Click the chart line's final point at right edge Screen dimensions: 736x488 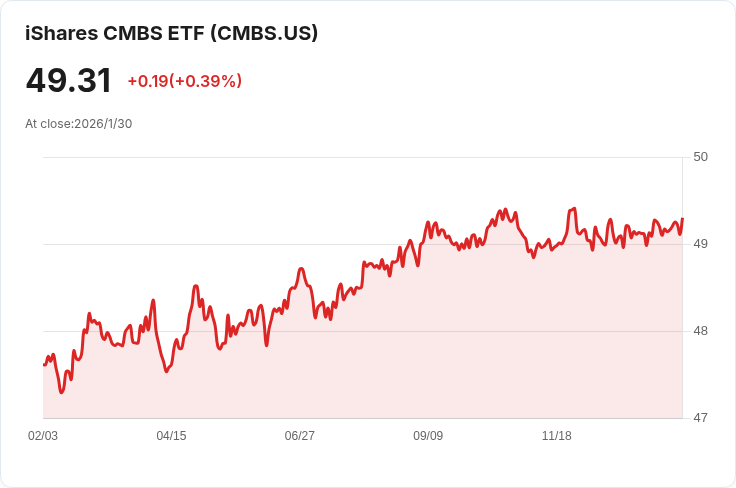tap(682, 219)
